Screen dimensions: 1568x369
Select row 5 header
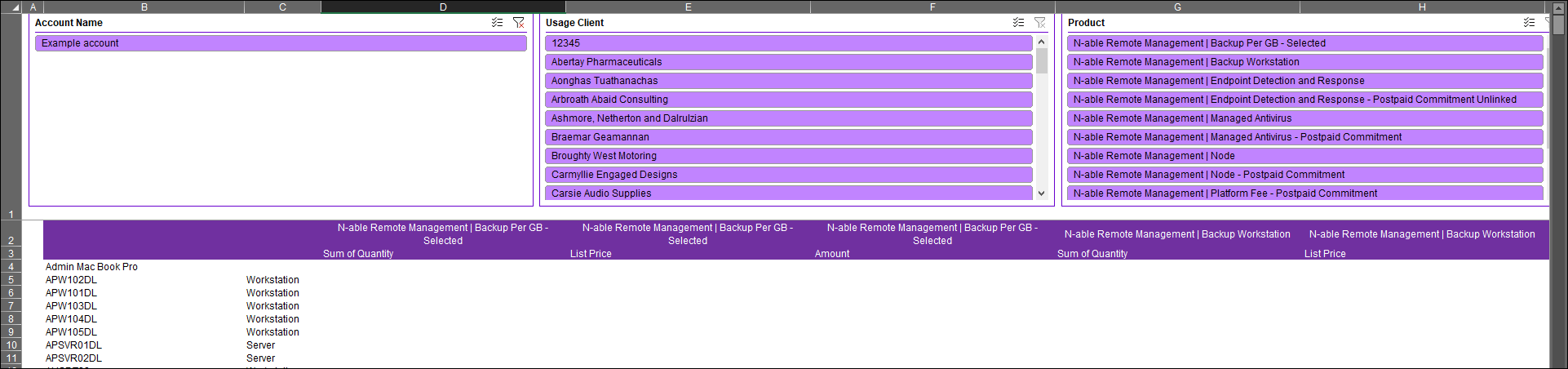pyautogui.click(x=11, y=280)
